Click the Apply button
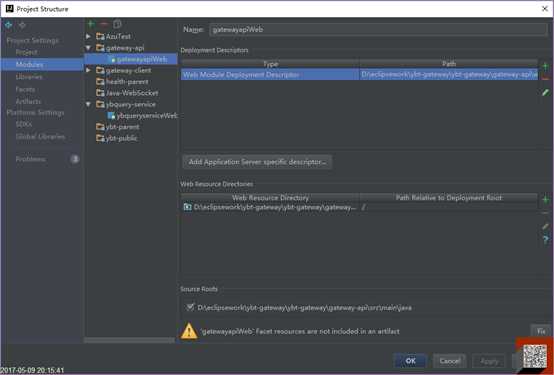Viewport: 554px width, 375px height. [x=489, y=361]
